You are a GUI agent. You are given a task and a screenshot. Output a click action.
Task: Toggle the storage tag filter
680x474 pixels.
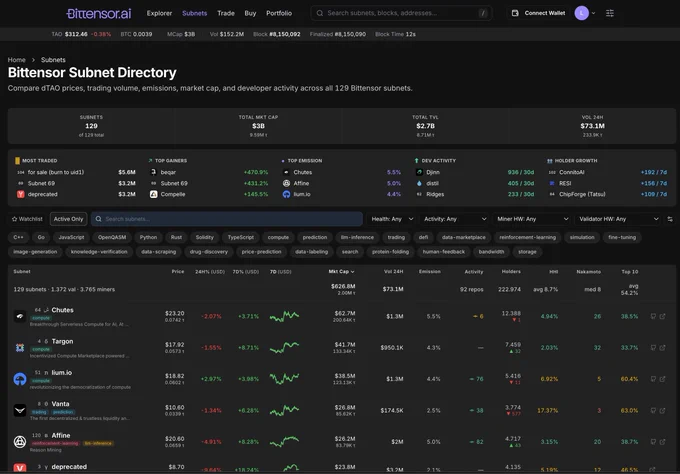[527, 252]
